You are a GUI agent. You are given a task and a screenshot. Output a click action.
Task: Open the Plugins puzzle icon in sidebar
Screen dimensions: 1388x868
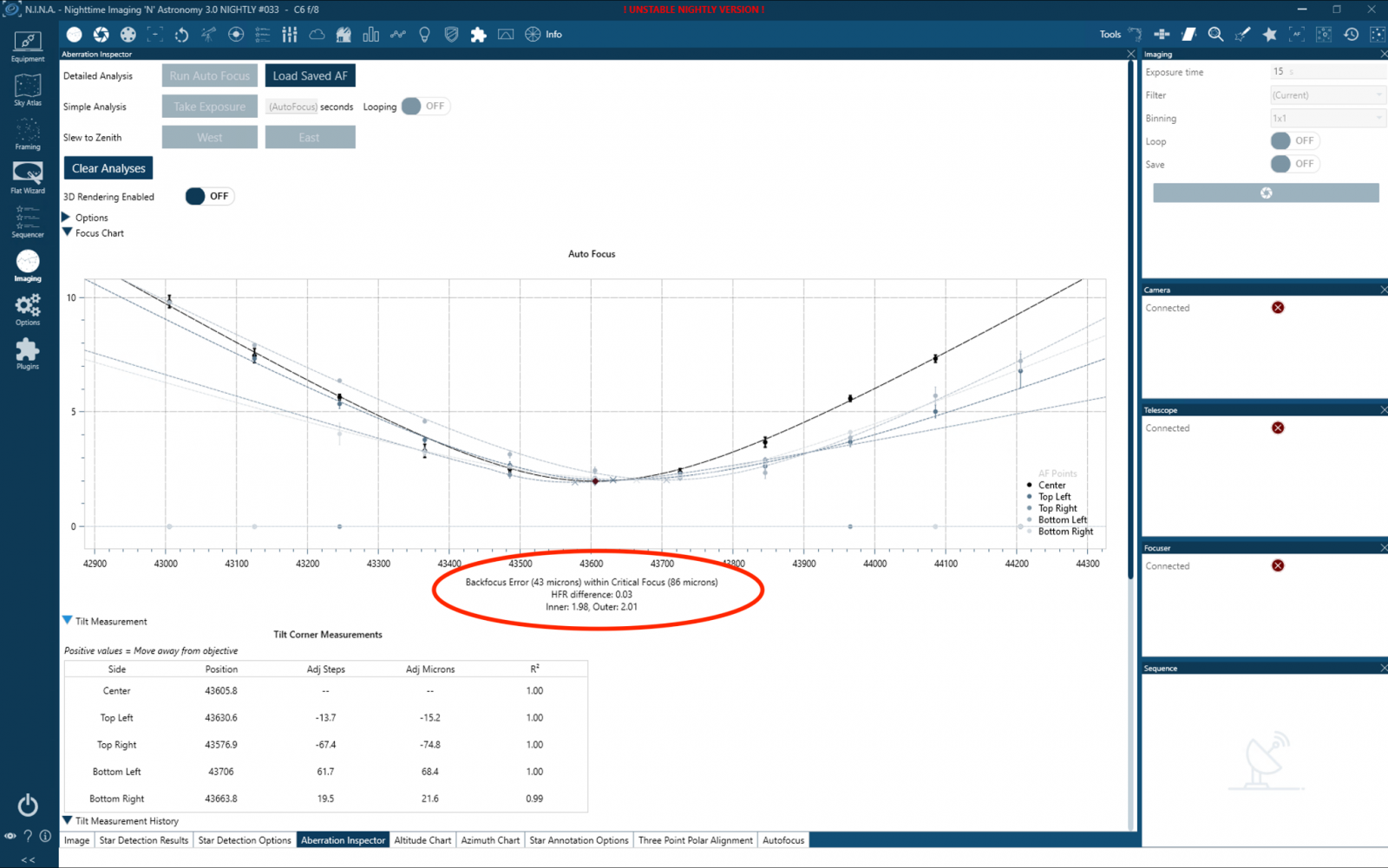28,354
